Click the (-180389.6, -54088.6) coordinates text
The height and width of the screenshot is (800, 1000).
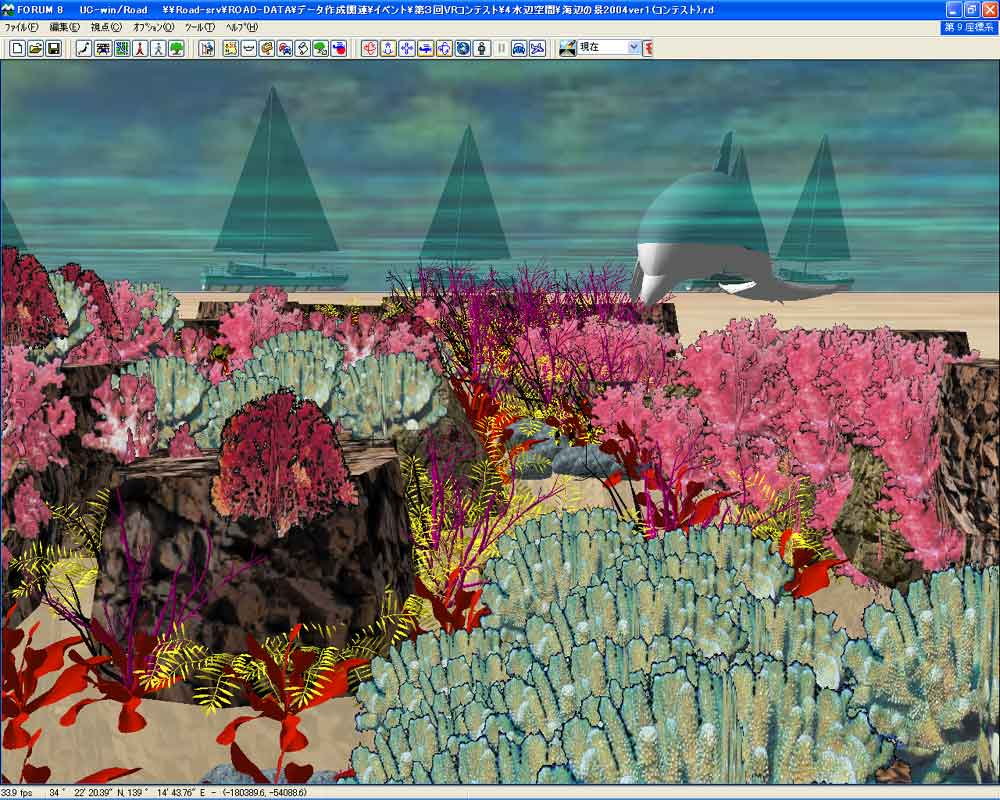click(x=265, y=793)
